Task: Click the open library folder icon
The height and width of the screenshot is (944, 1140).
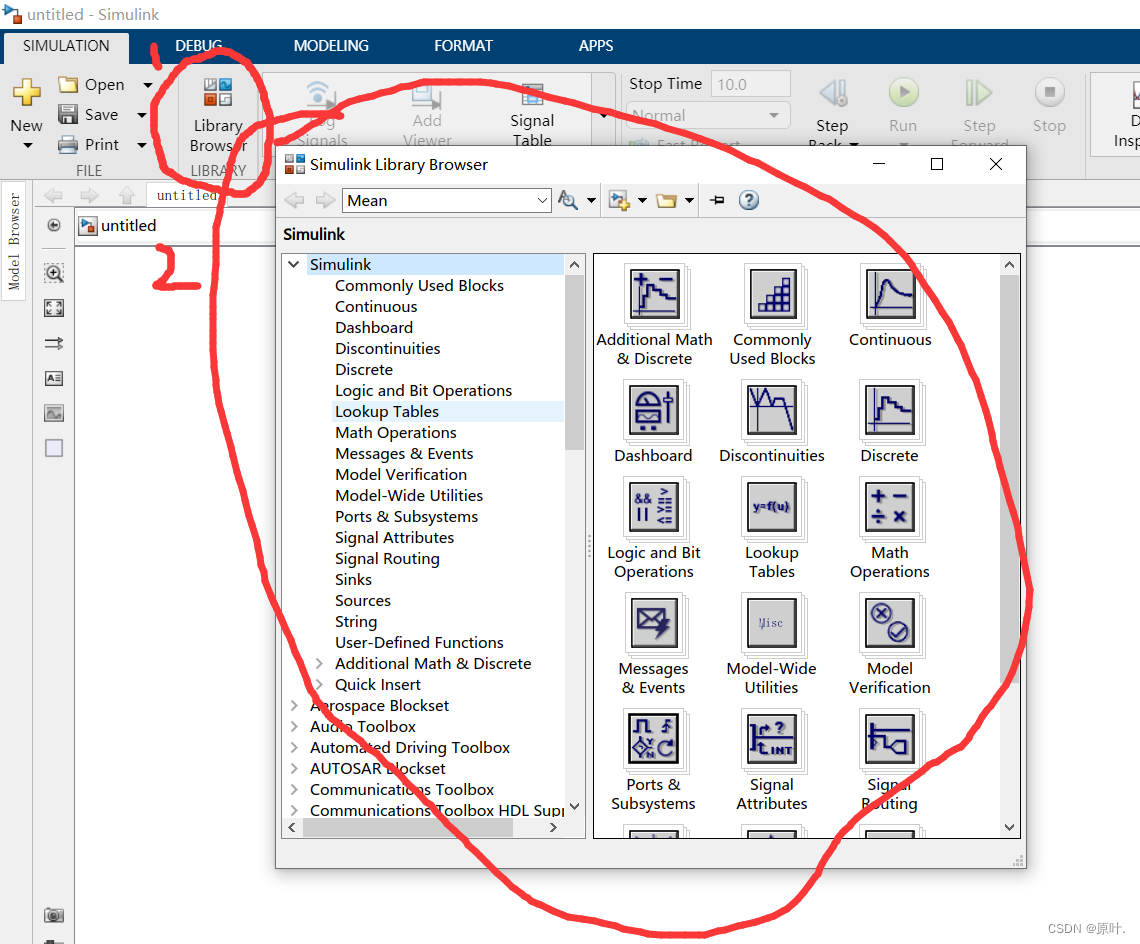Action: tap(666, 200)
